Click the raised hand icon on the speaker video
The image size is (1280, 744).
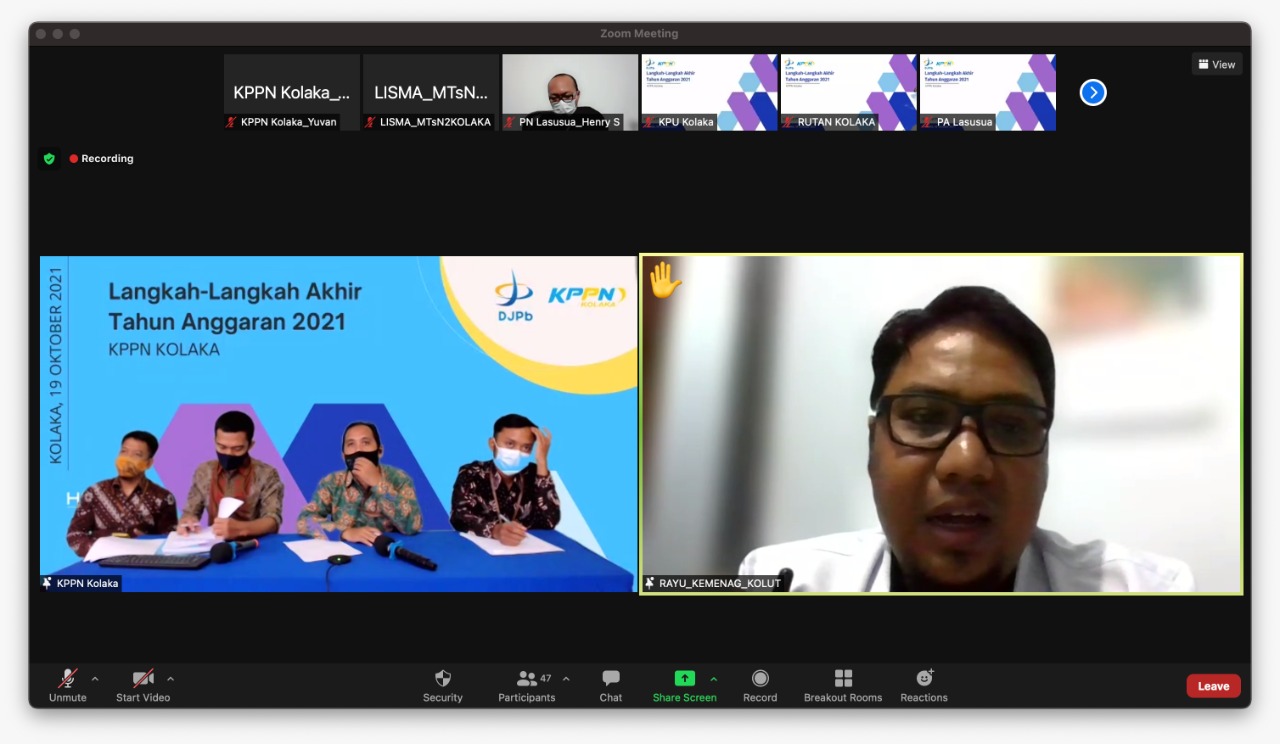(664, 279)
